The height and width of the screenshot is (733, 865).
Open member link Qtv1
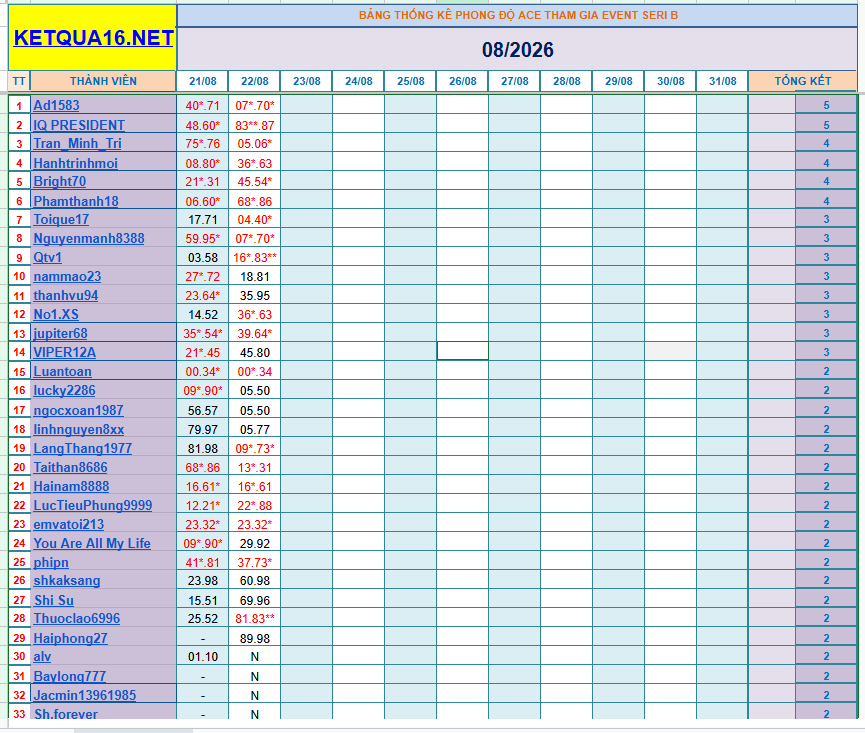pos(47,258)
